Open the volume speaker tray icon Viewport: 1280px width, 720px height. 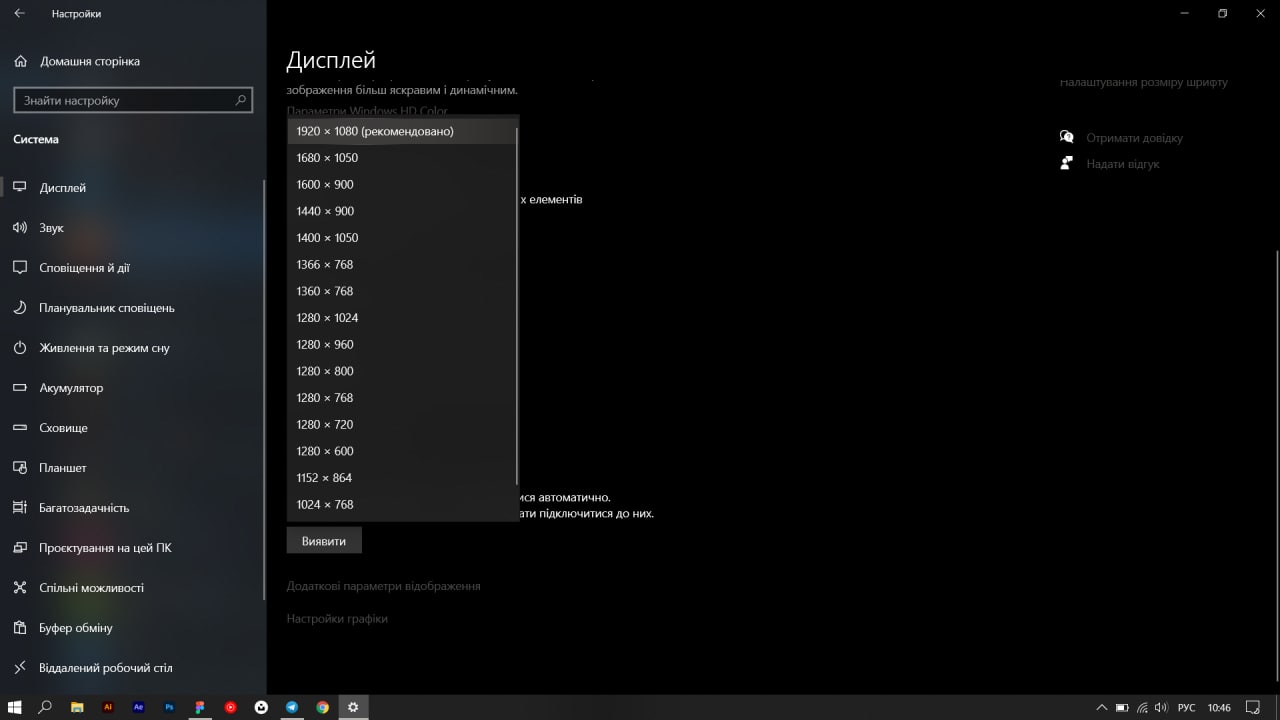[x=1162, y=707]
